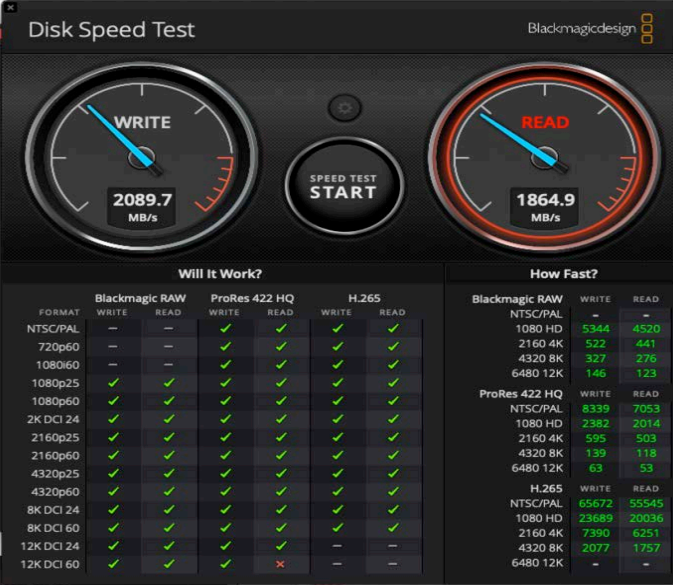The height and width of the screenshot is (585, 673).
Task: Click the write speed value 2089.7
Action: tap(142, 200)
